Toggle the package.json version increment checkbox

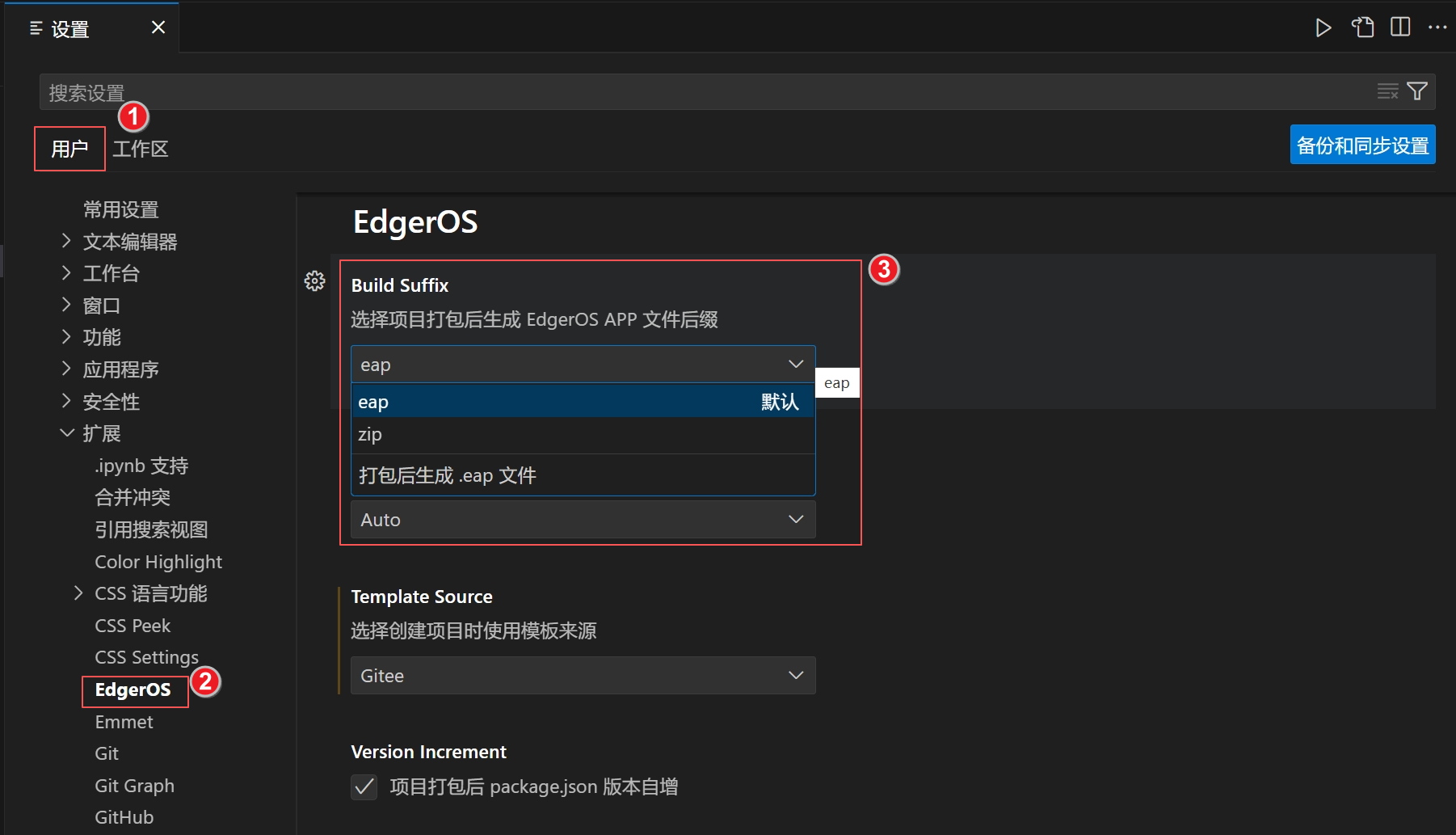364,787
